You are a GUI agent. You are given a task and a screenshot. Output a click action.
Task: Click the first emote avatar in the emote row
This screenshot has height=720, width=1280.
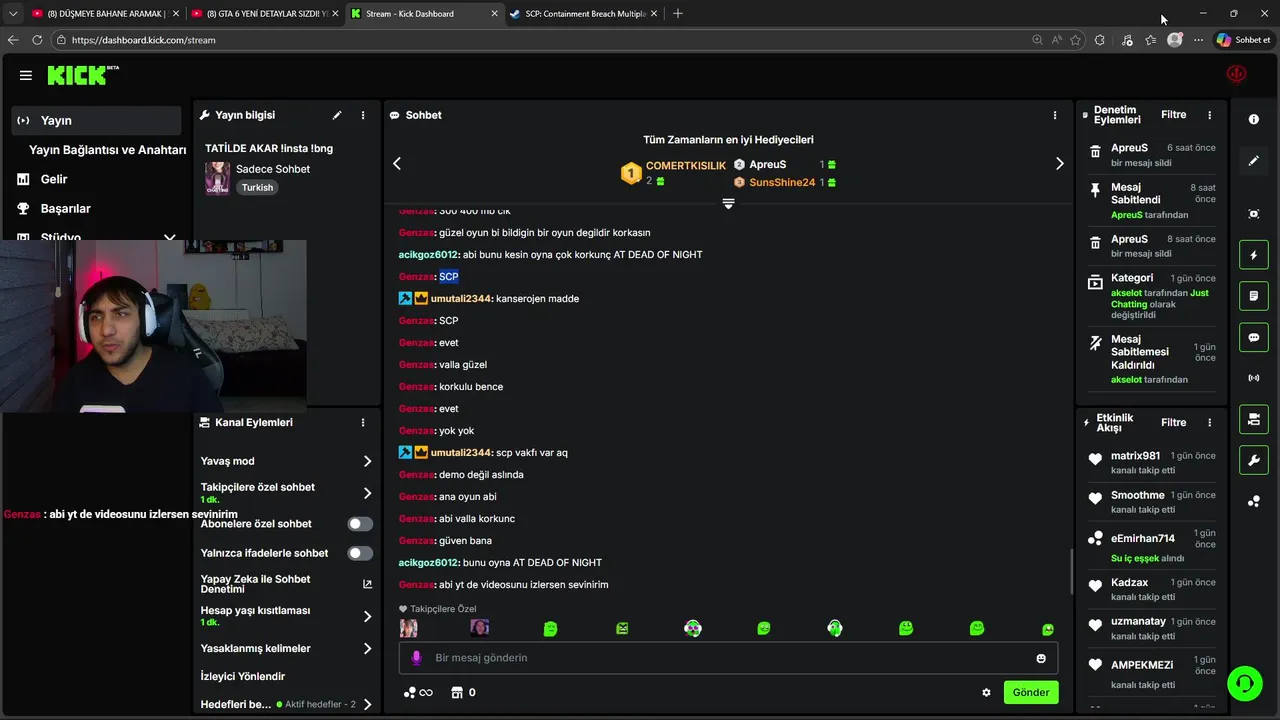408,628
